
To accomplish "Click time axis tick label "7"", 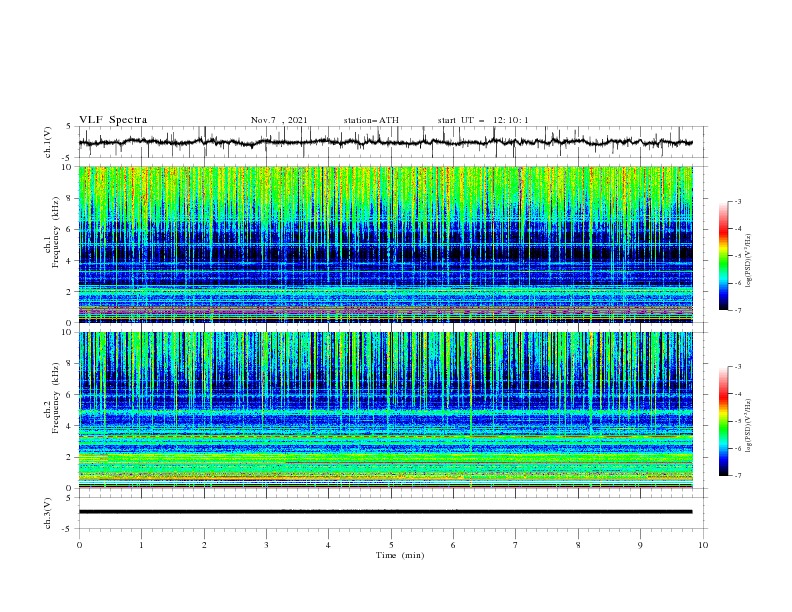I will point(516,545).
